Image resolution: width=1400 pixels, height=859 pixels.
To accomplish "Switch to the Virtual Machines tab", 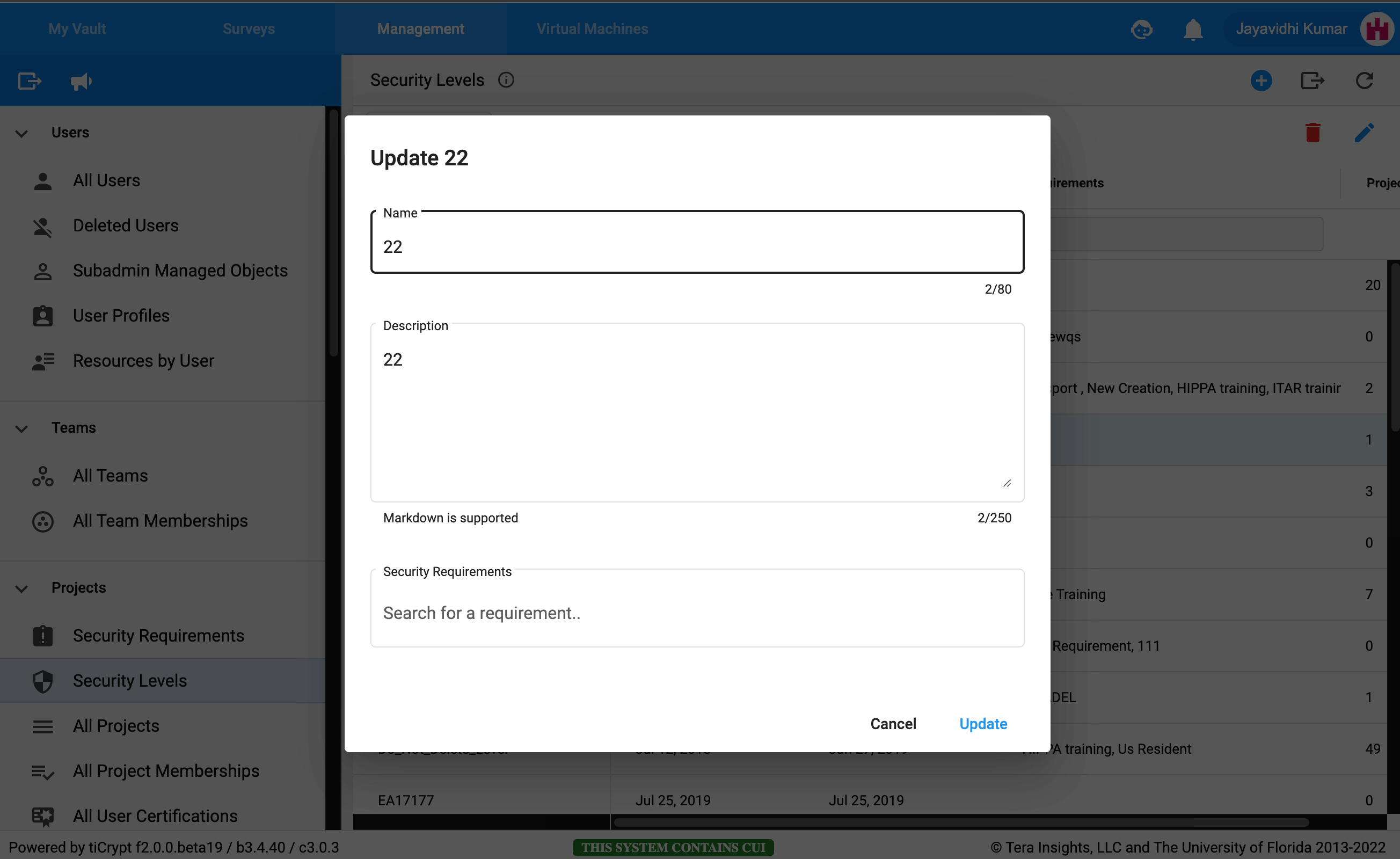I will pyautogui.click(x=592, y=29).
